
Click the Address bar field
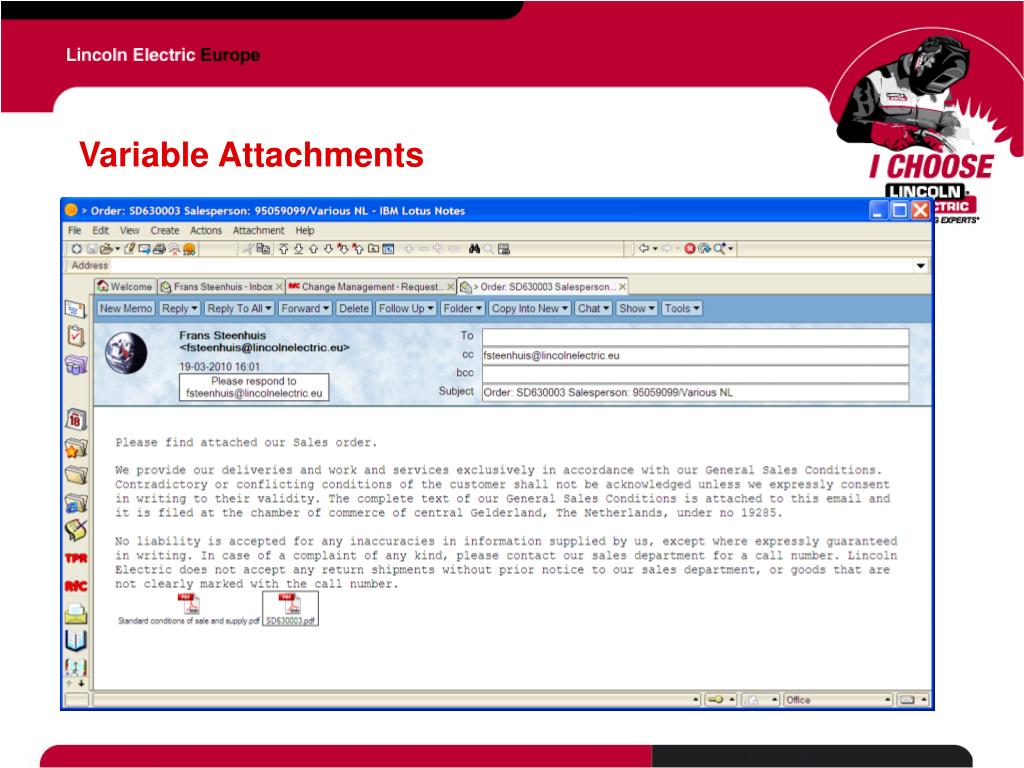tap(513, 266)
